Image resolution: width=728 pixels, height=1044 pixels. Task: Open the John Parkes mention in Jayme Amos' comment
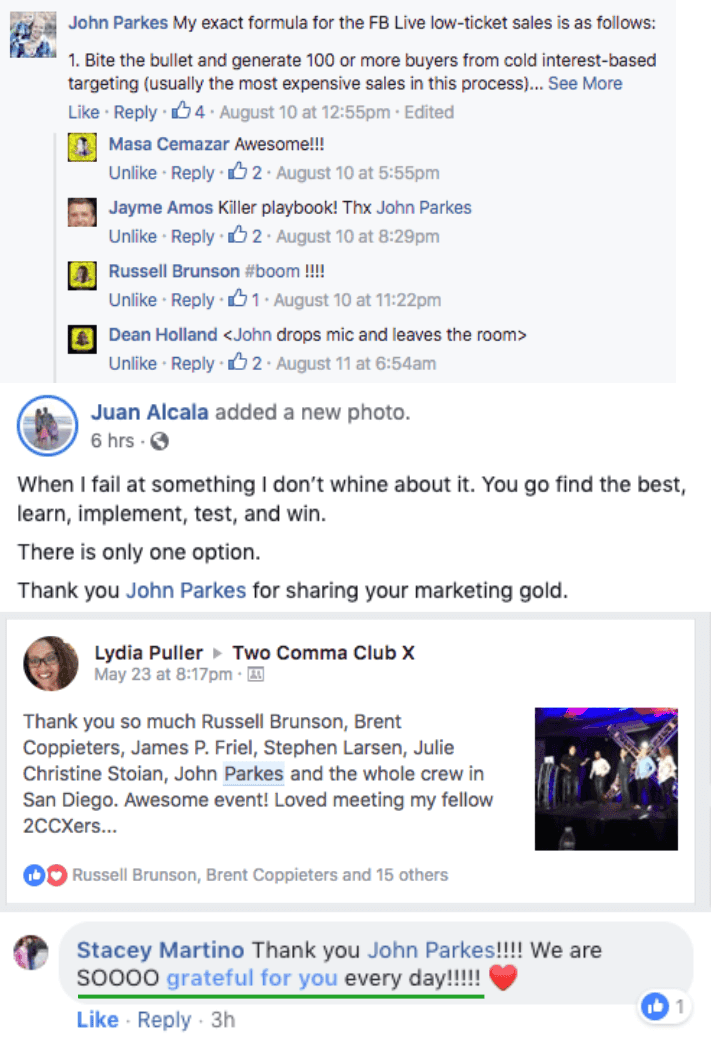(x=424, y=208)
